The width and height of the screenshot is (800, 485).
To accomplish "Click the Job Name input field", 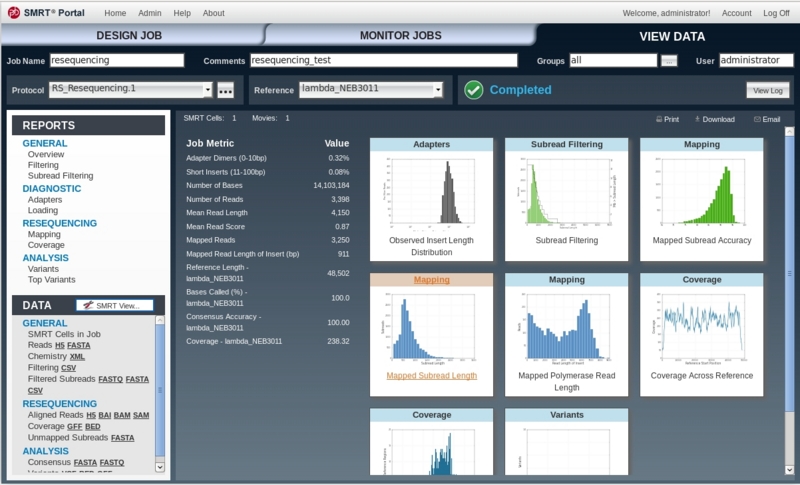I will pos(117,60).
